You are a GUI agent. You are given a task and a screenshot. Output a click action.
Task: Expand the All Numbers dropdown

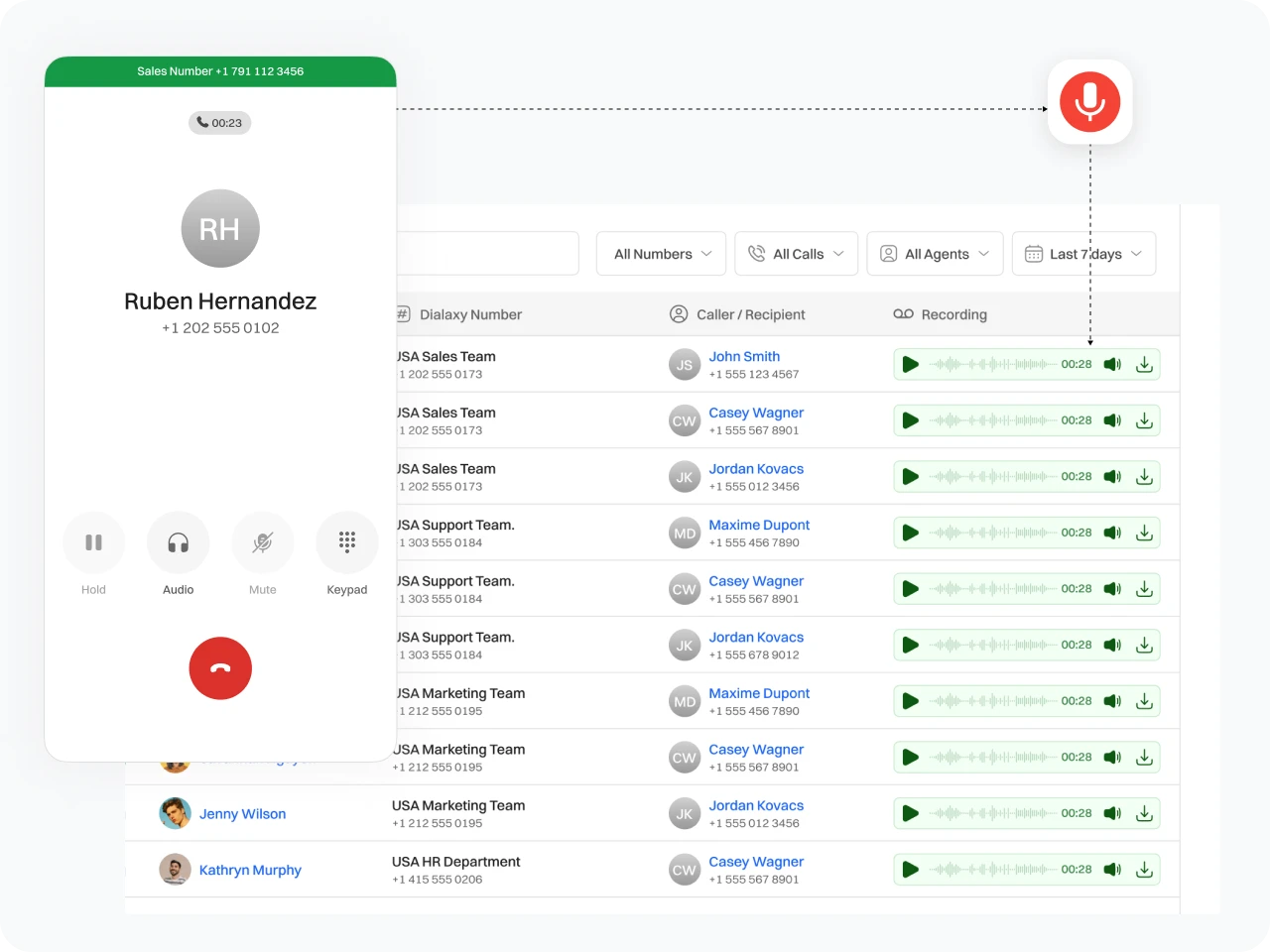661,254
